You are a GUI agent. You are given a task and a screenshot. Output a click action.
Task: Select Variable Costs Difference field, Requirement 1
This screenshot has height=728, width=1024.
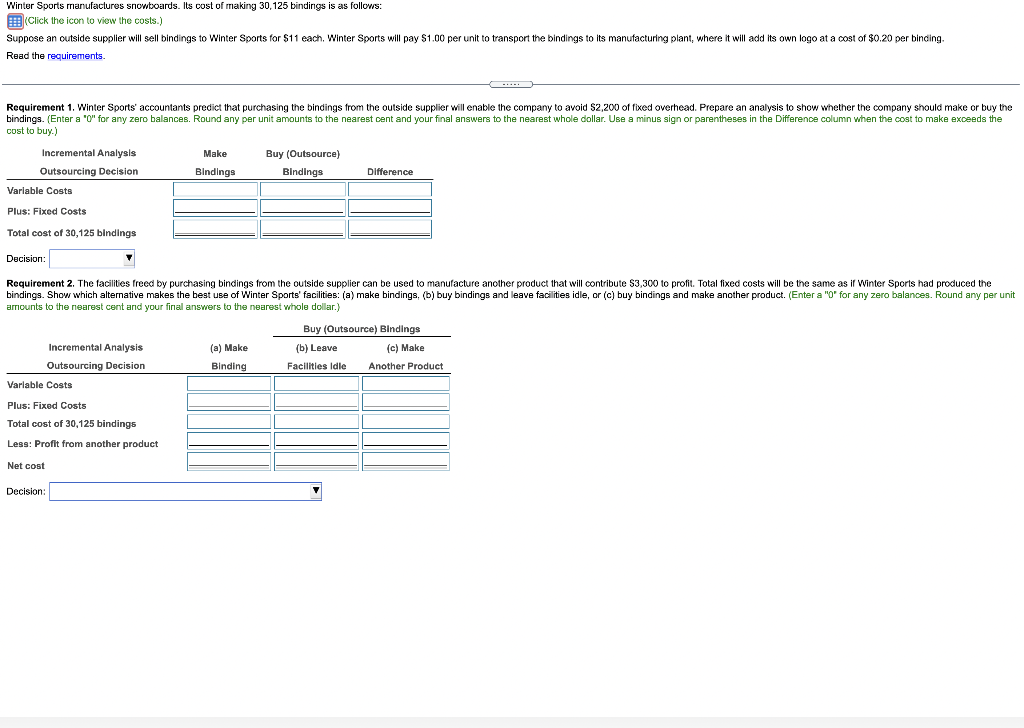[390, 189]
